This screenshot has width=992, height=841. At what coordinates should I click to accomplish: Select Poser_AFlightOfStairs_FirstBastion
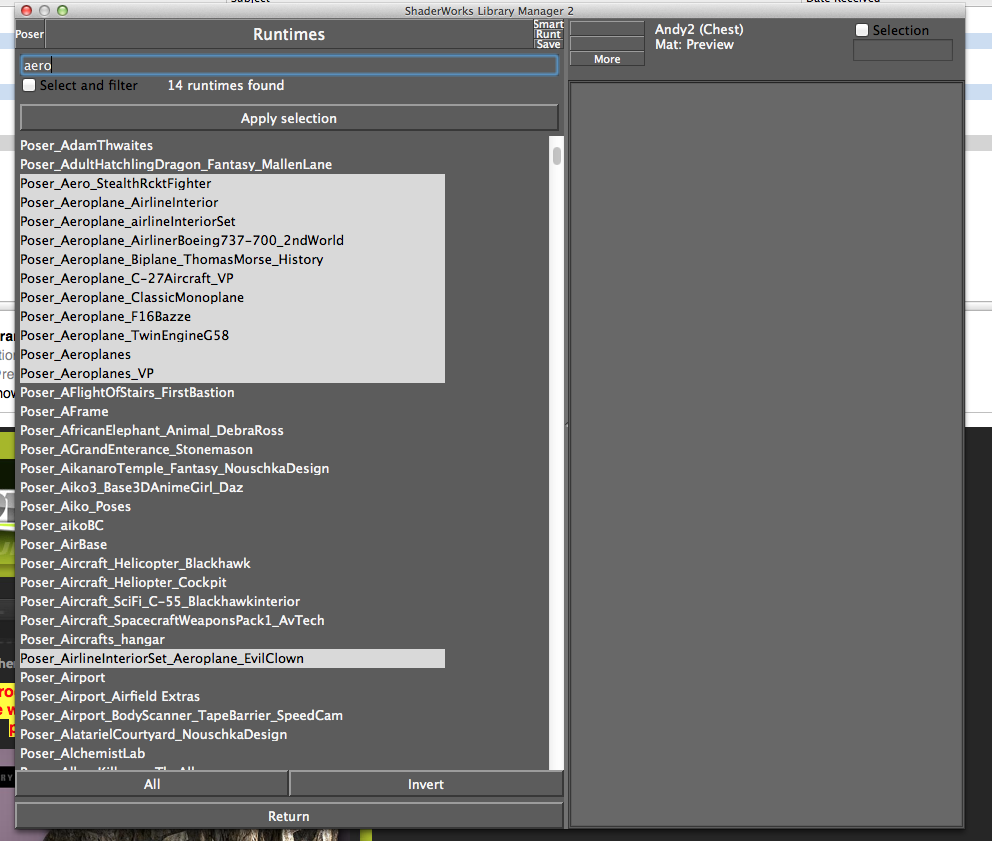(x=232, y=392)
